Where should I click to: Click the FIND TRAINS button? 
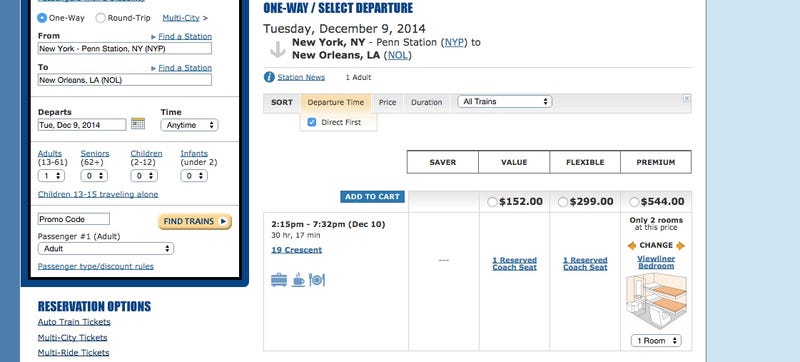click(x=195, y=221)
